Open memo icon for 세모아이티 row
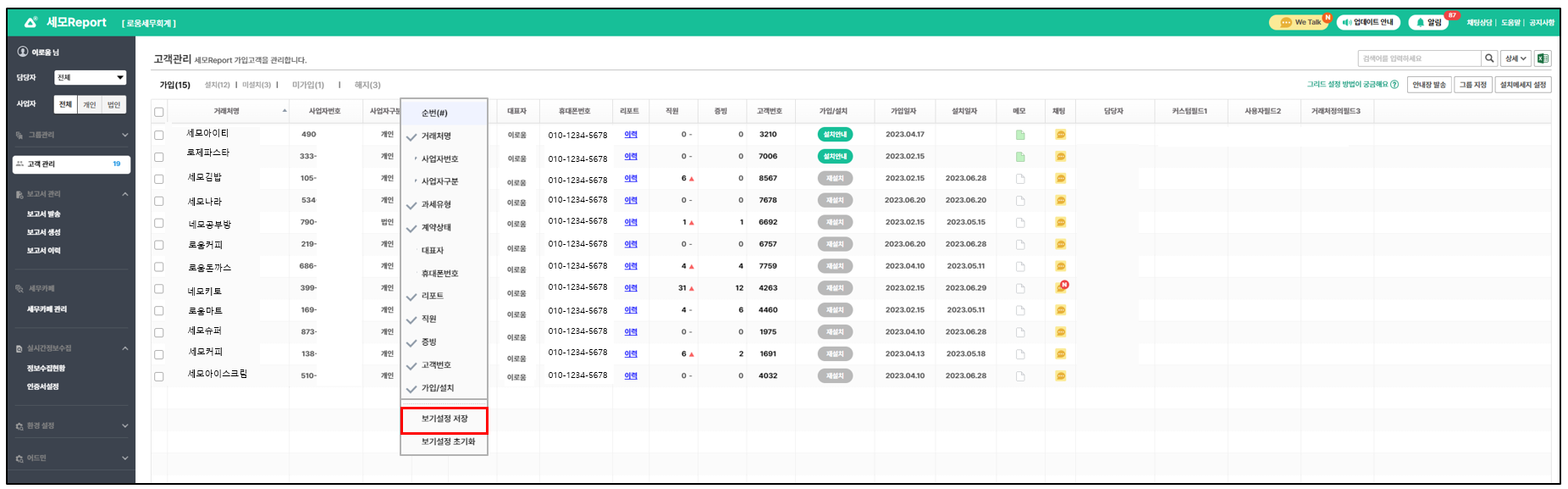The width and height of the screenshot is (1568, 489). (x=1020, y=135)
